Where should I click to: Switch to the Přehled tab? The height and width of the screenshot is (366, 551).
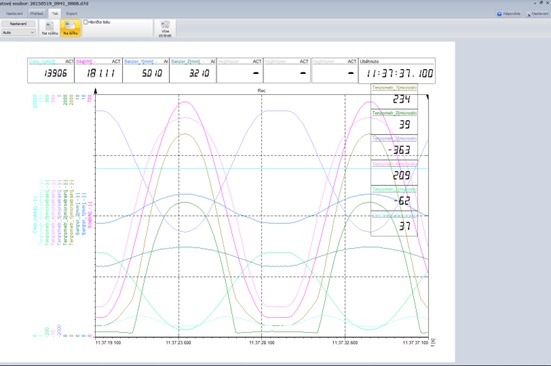[x=37, y=14]
